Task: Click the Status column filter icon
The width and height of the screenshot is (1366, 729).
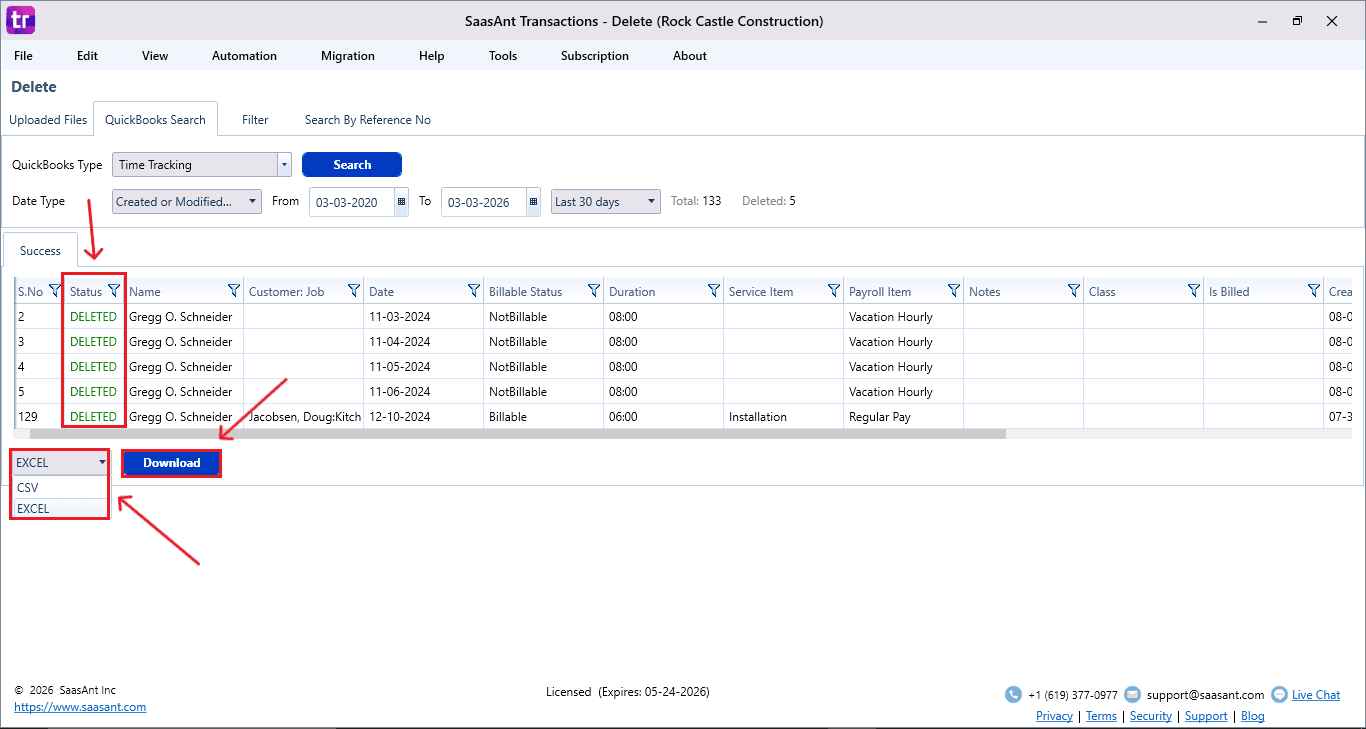Action: pyautogui.click(x=113, y=291)
